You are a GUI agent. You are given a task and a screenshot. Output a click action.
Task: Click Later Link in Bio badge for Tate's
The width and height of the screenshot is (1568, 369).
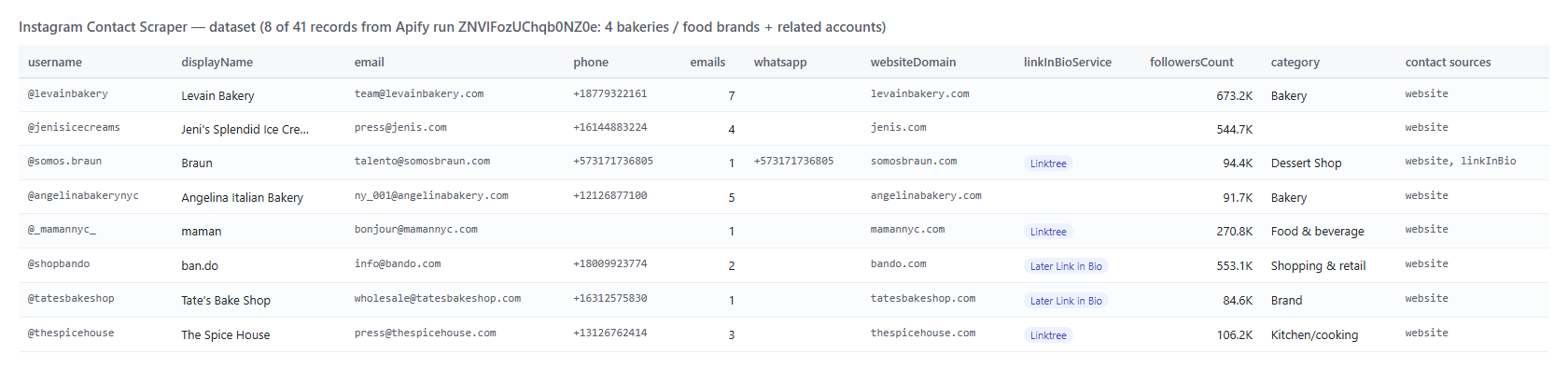(x=1066, y=301)
